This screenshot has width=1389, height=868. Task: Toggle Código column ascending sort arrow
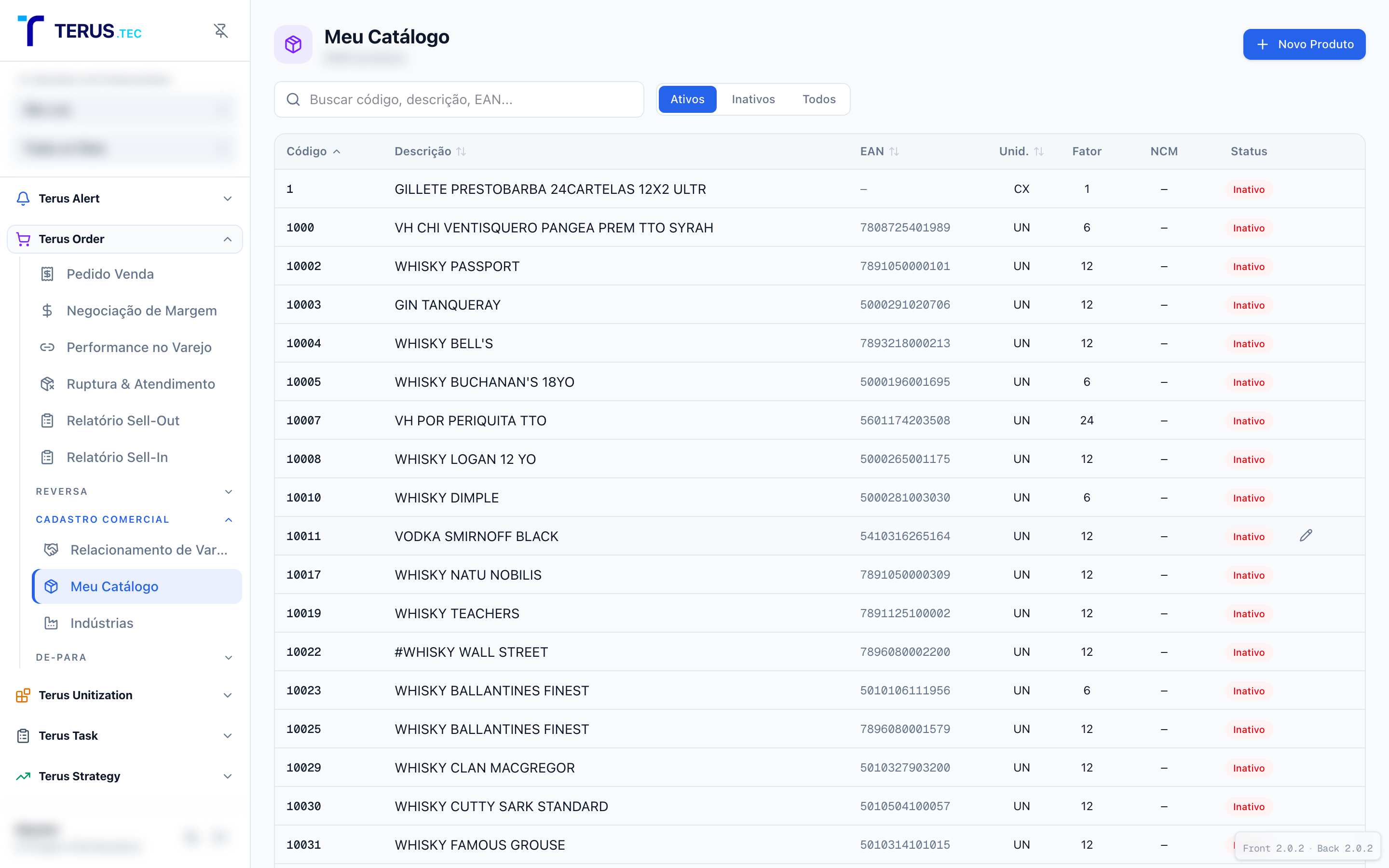tap(337, 151)
